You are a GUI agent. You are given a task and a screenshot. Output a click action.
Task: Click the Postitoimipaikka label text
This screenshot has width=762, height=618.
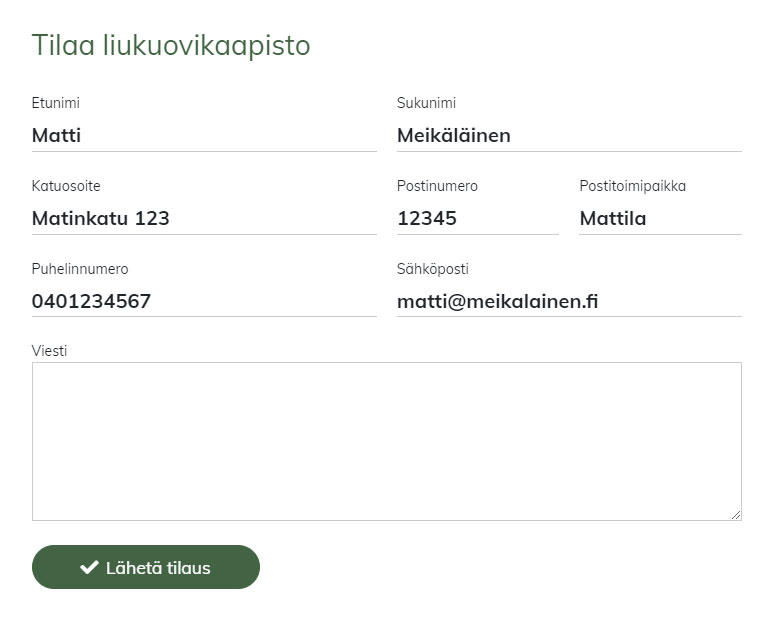pyautogui.click(x=632, y=186)
